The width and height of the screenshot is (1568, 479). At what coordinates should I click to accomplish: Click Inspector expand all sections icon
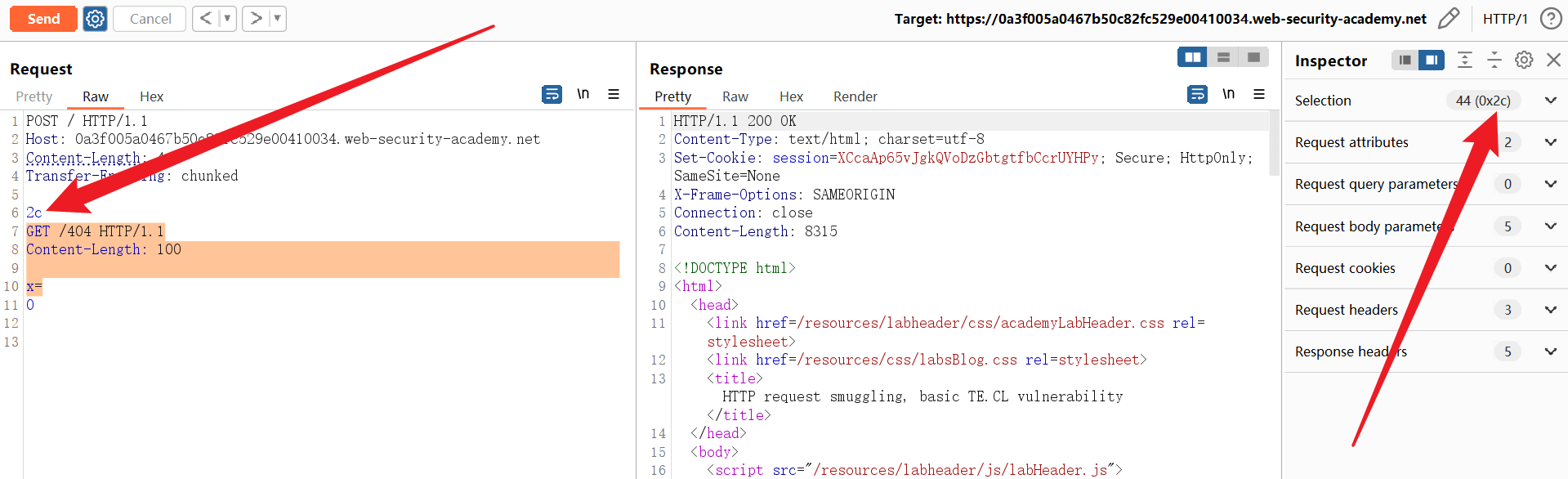tap(1465, 60)
